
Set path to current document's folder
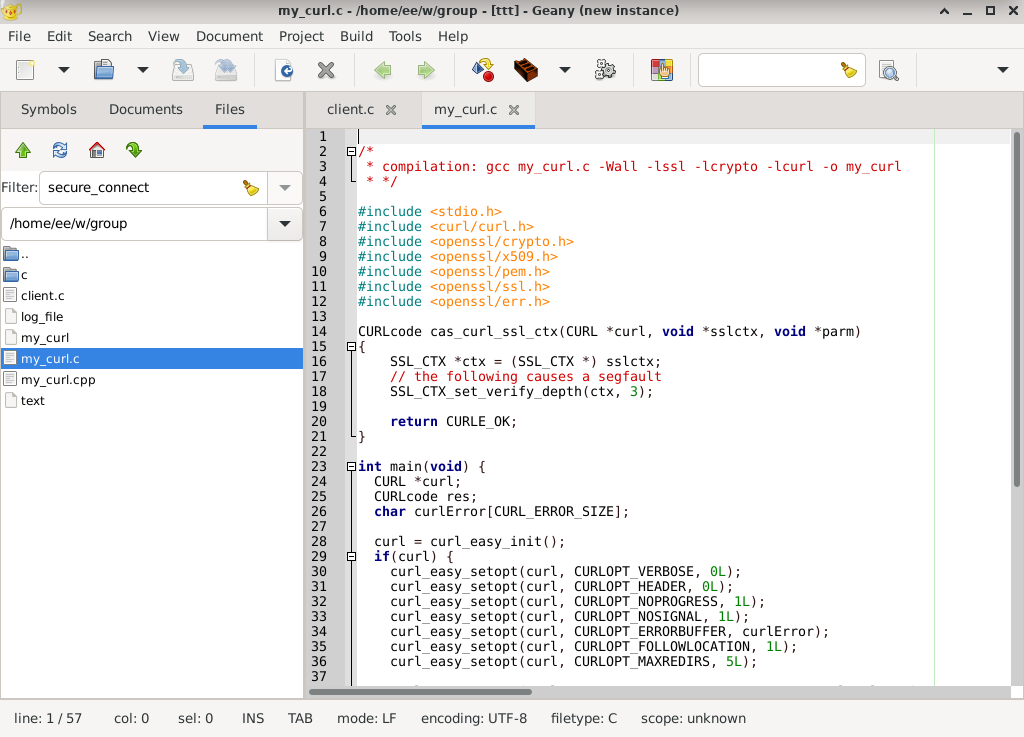point(134,150)
